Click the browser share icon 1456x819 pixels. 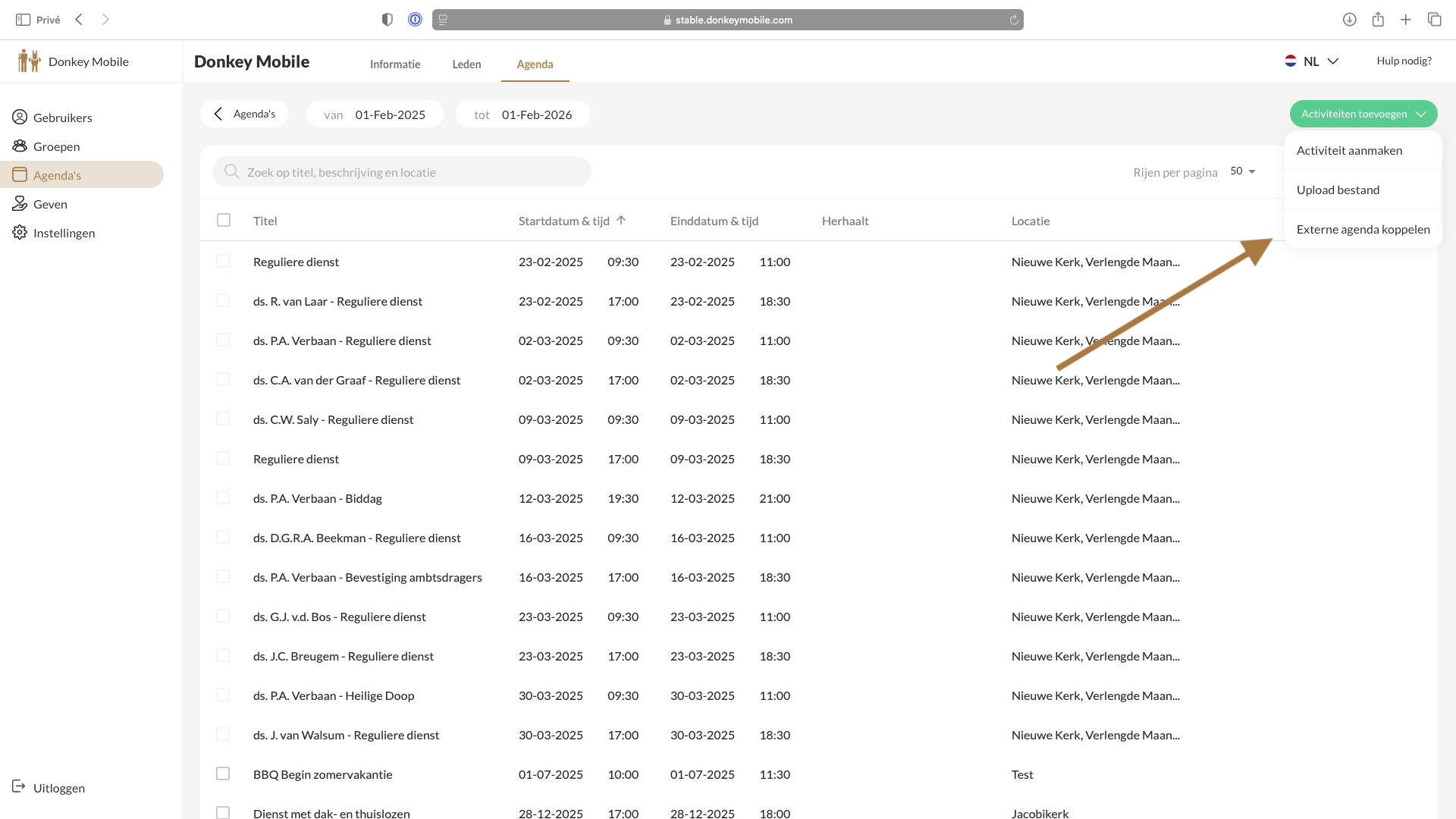click(x=1378, y=20)
